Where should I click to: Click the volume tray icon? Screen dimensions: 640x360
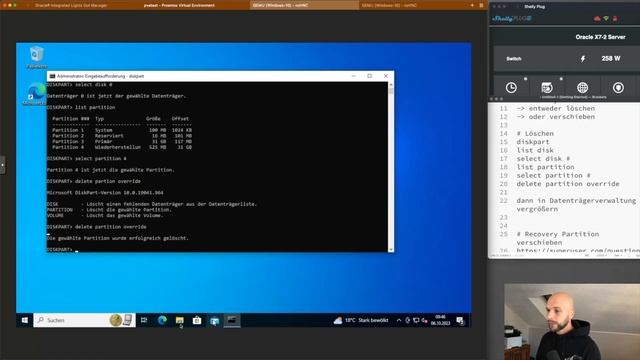pos(425,320)
